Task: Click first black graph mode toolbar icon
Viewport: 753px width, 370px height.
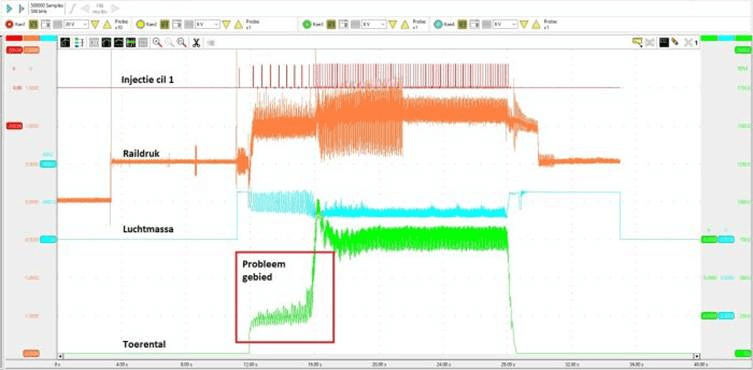Action: [65, 43]
